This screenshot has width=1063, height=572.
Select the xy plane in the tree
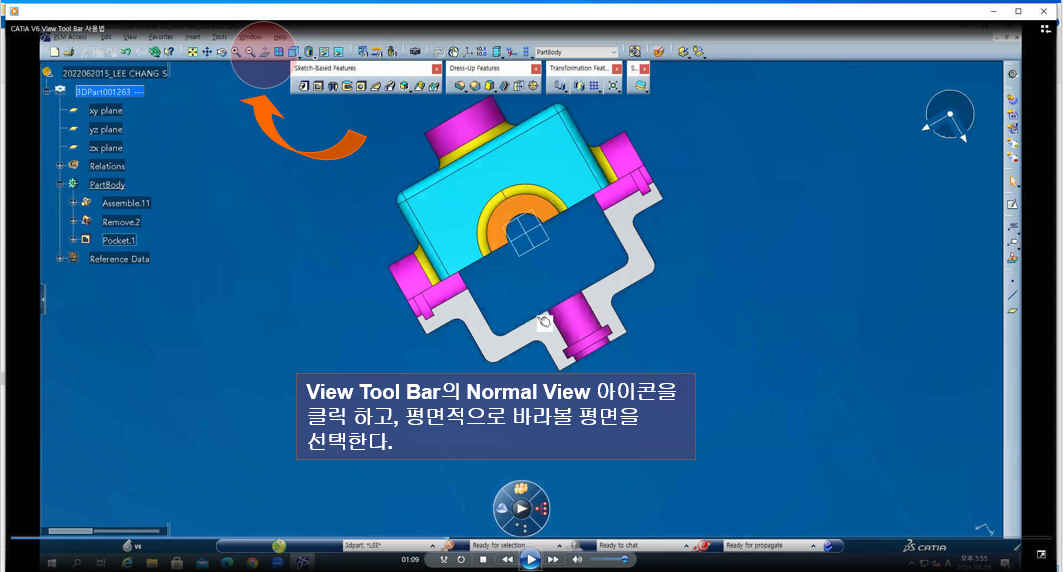pos(106,110)
